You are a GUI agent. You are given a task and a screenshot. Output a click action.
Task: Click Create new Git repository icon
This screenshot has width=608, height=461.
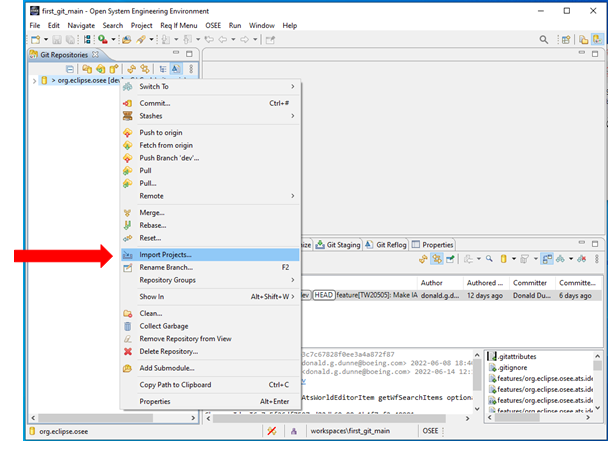(x=114, y=69)
